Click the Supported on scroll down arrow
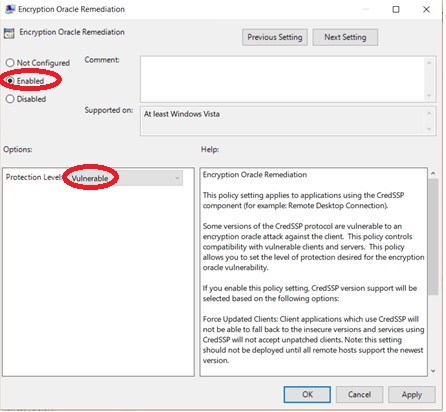 [429, 129]
